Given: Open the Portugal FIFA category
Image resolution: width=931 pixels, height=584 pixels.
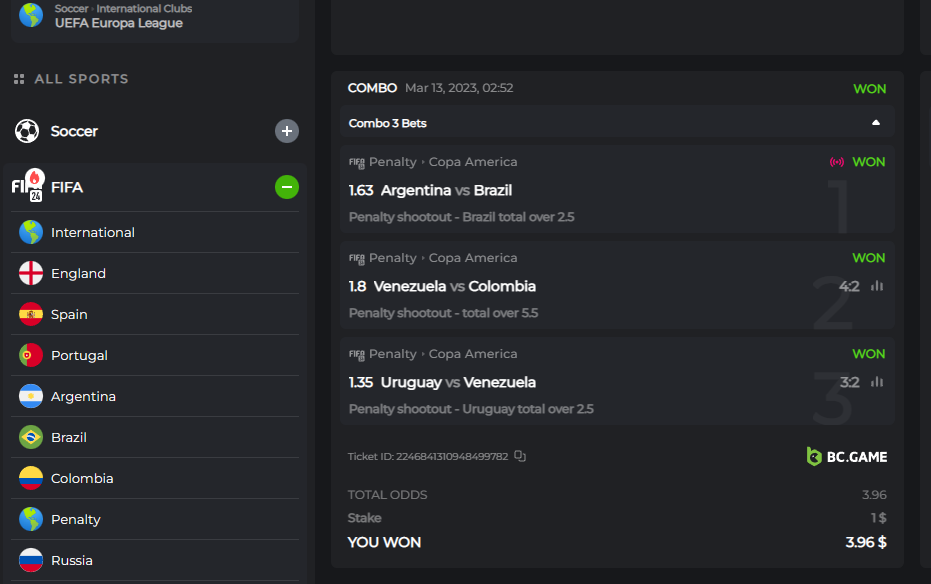Looking at the screenshot, I should 79,355.
